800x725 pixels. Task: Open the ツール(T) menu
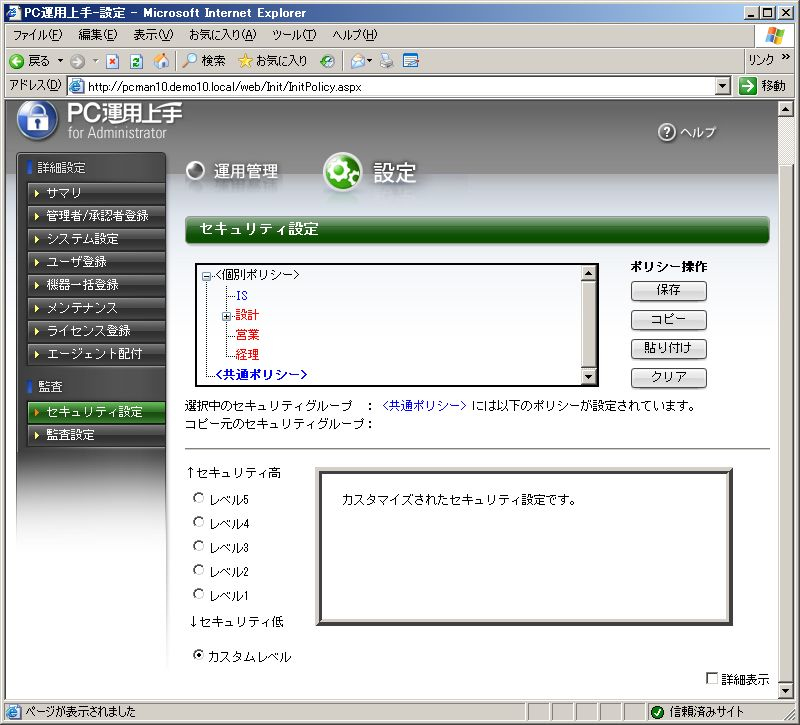294,35
